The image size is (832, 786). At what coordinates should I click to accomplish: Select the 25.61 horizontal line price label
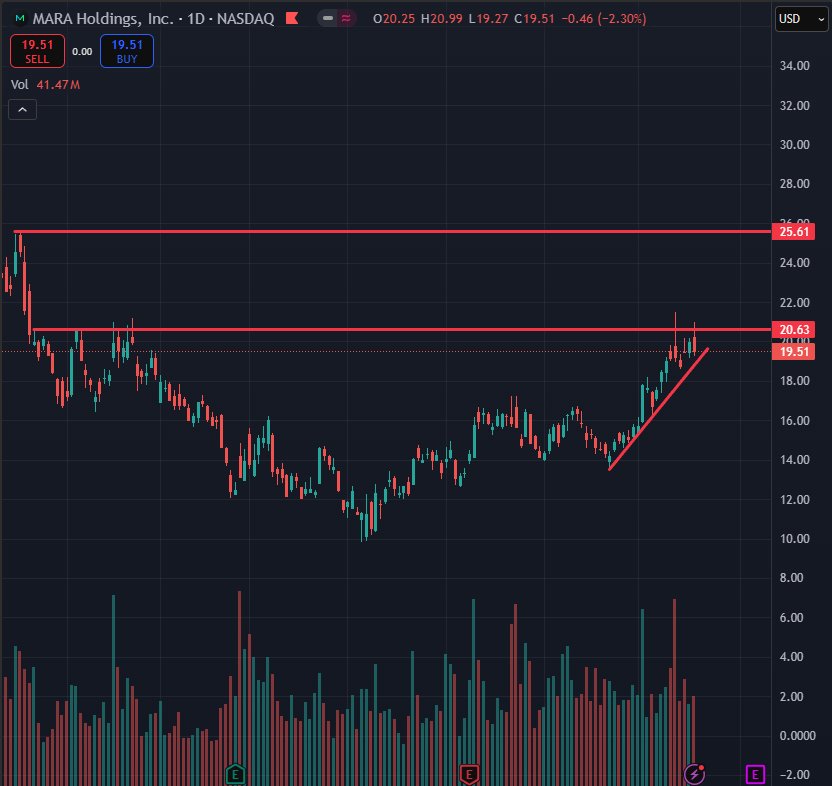793,231
